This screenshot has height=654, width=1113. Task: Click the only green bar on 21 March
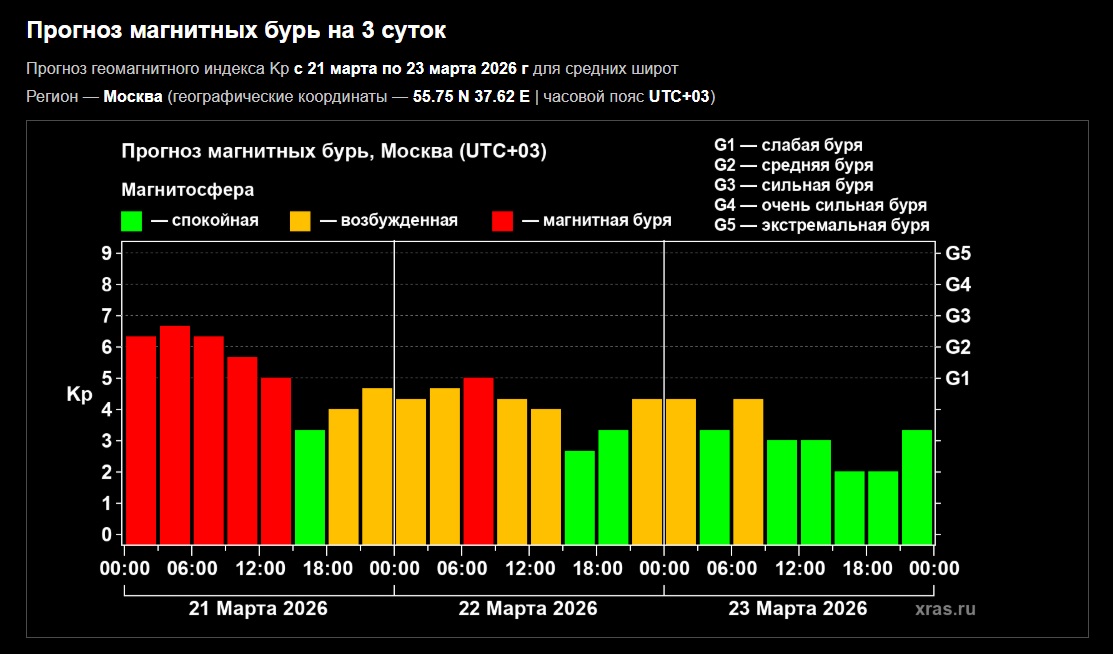coord(310,487)
